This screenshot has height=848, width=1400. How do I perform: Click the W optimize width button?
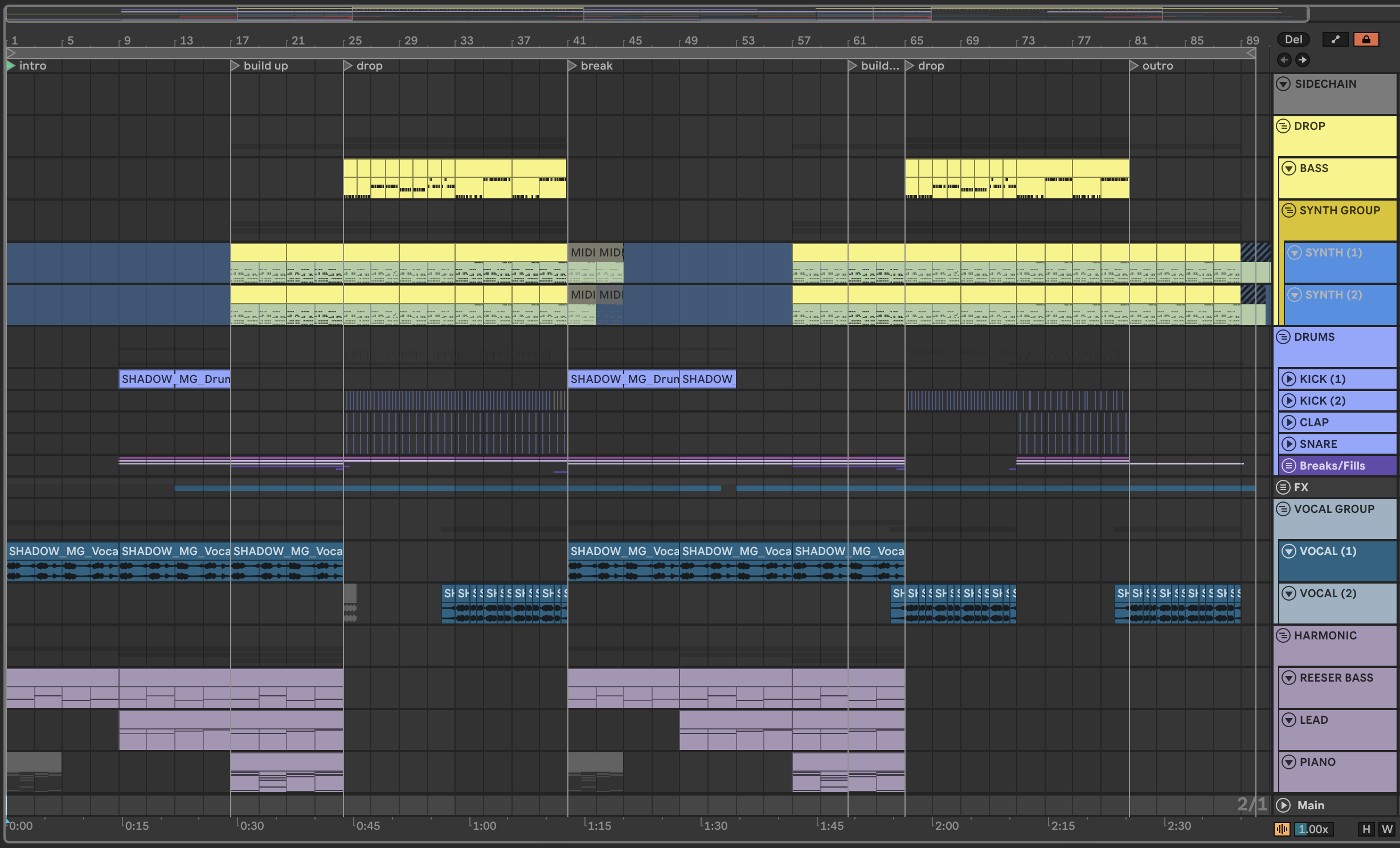click(x=1387, y=829)
